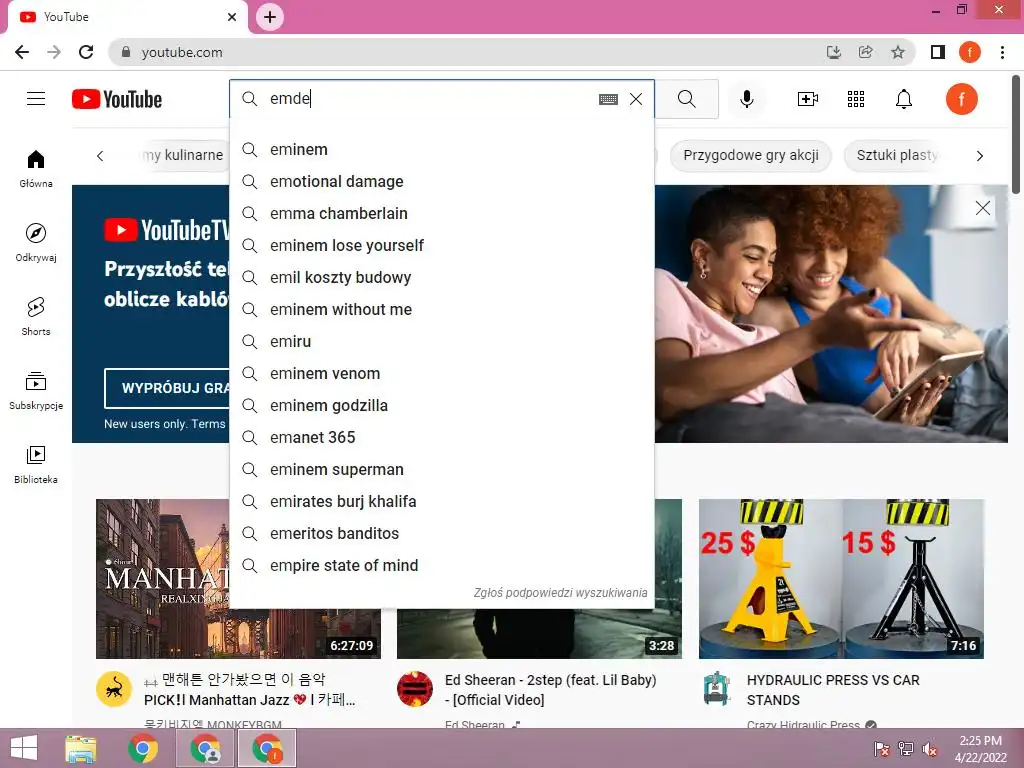Open the Manhattan Jazz video thumbnail
Viewport: 1024px width, 768px height.
pos(163,579)
